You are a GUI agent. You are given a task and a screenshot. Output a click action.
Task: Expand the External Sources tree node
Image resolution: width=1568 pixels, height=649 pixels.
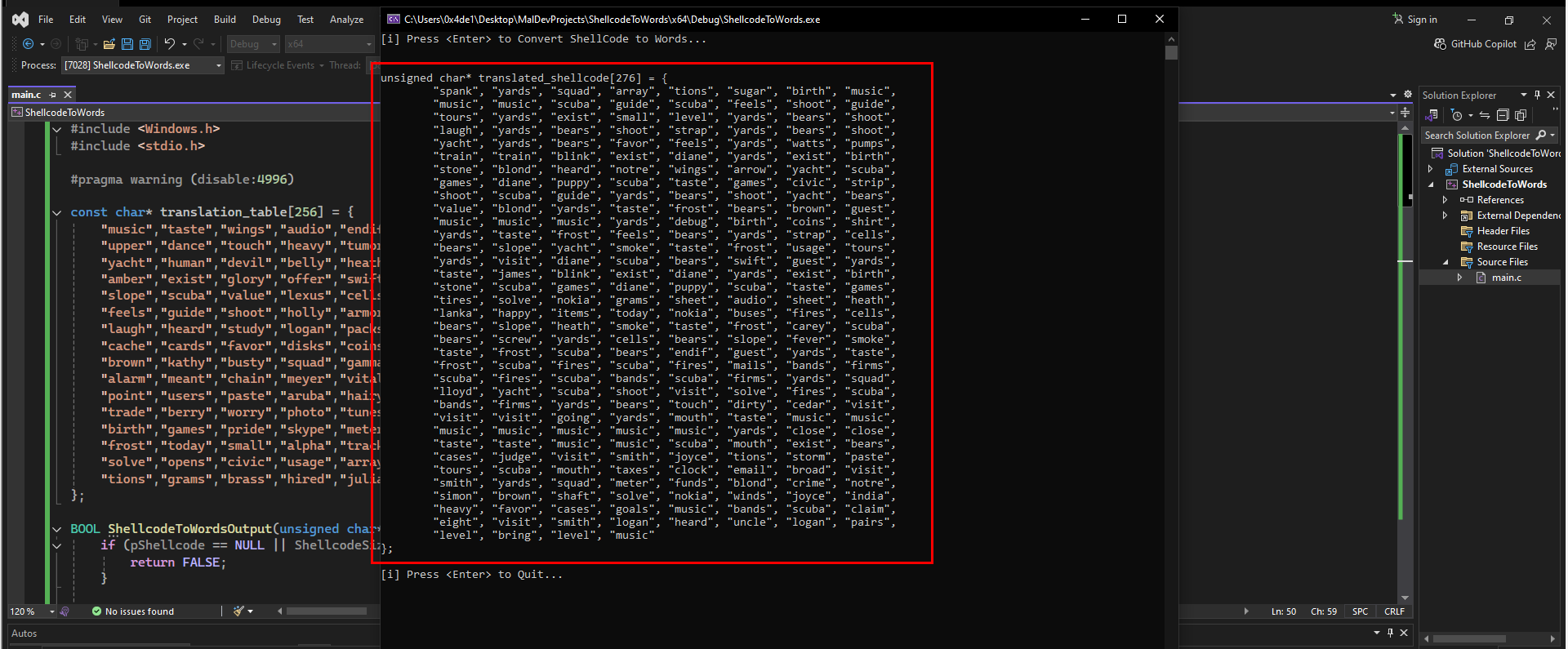pos(1431,169)
